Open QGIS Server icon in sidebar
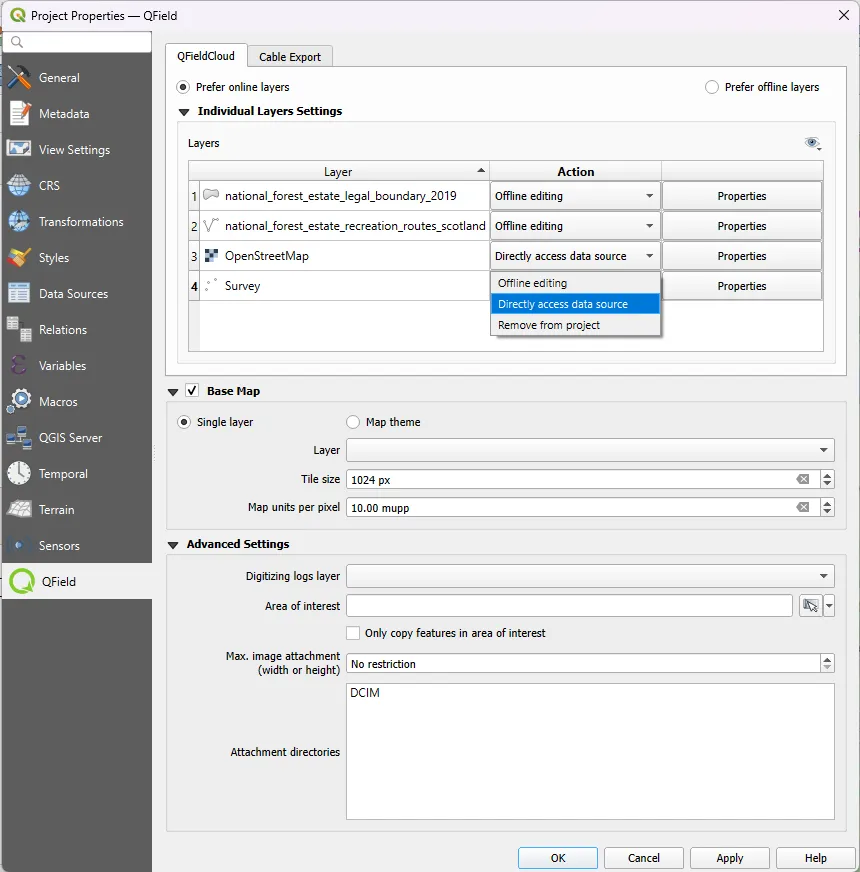Screen dimensions: 860x872 tap(19, 438)
